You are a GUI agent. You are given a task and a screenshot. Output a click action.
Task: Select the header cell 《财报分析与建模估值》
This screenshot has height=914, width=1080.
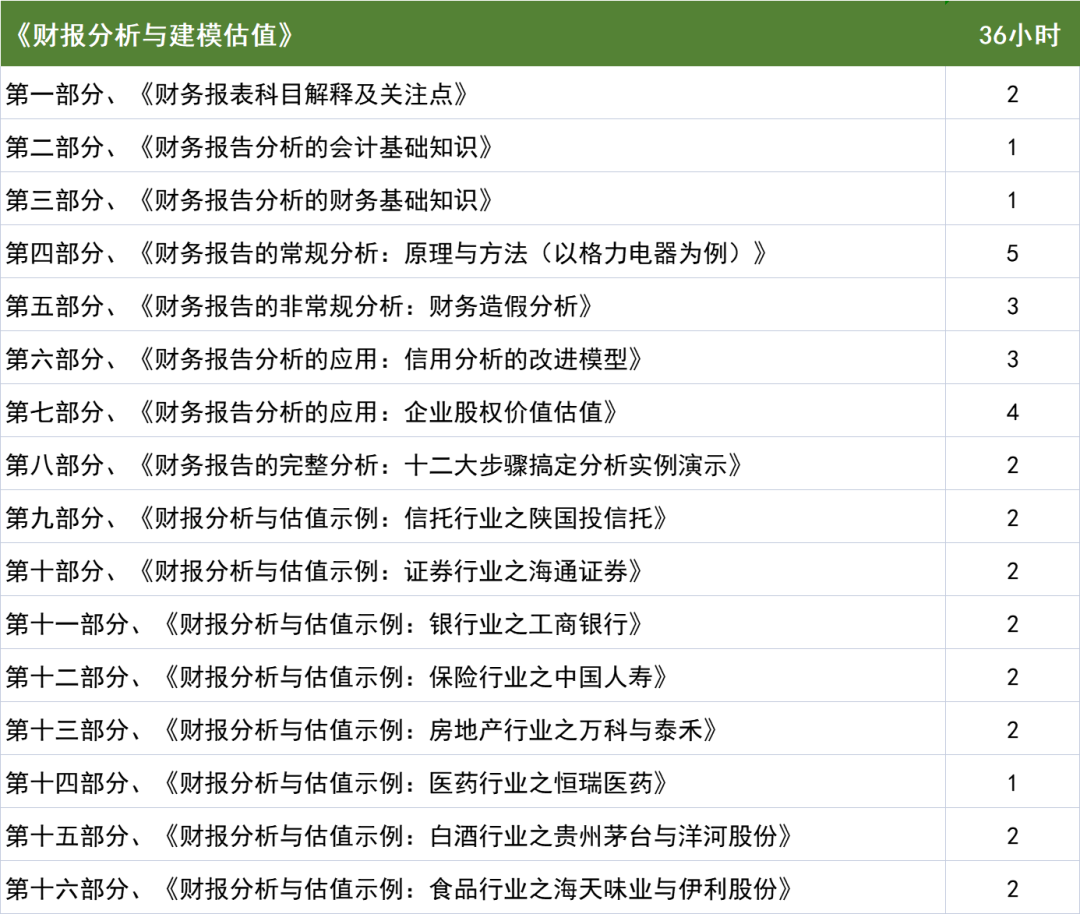[472, 34]
